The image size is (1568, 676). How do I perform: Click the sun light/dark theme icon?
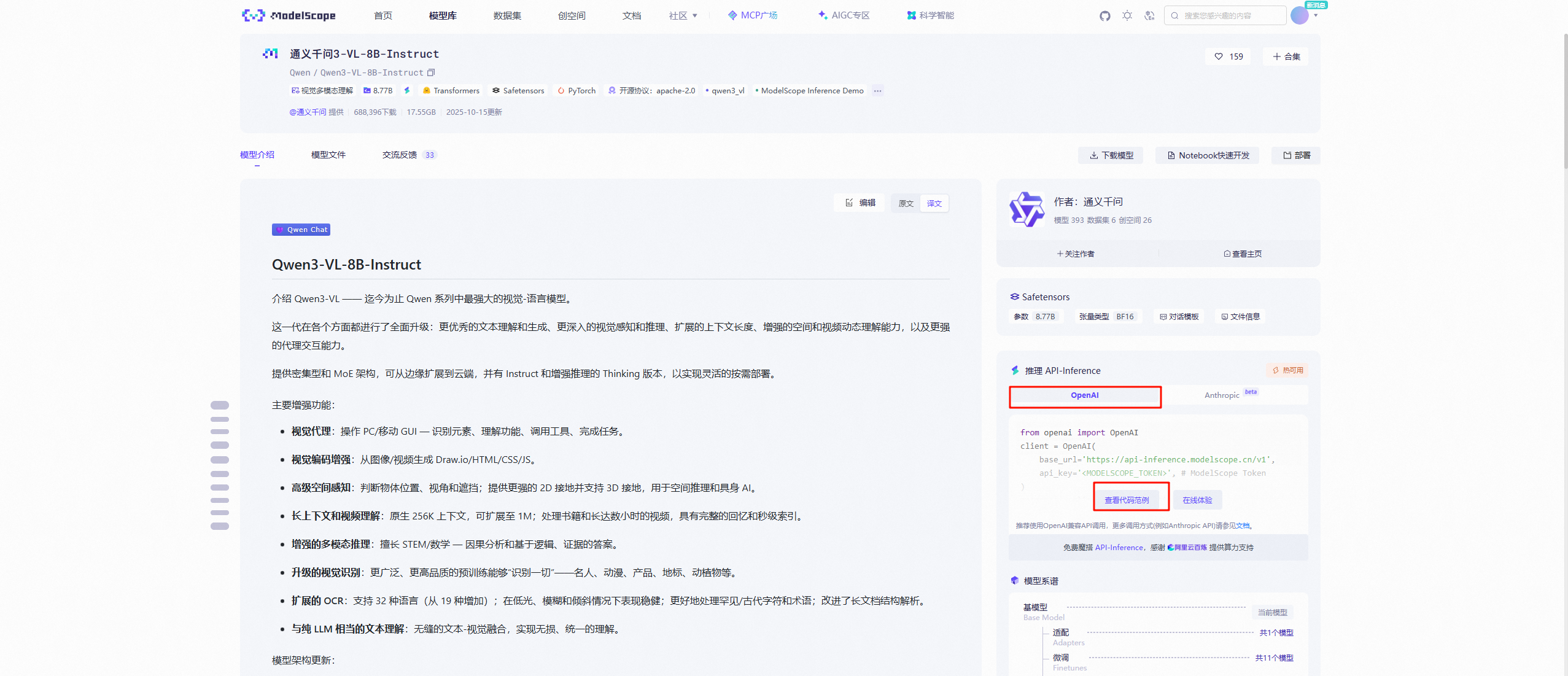[x=1127, y=16]
